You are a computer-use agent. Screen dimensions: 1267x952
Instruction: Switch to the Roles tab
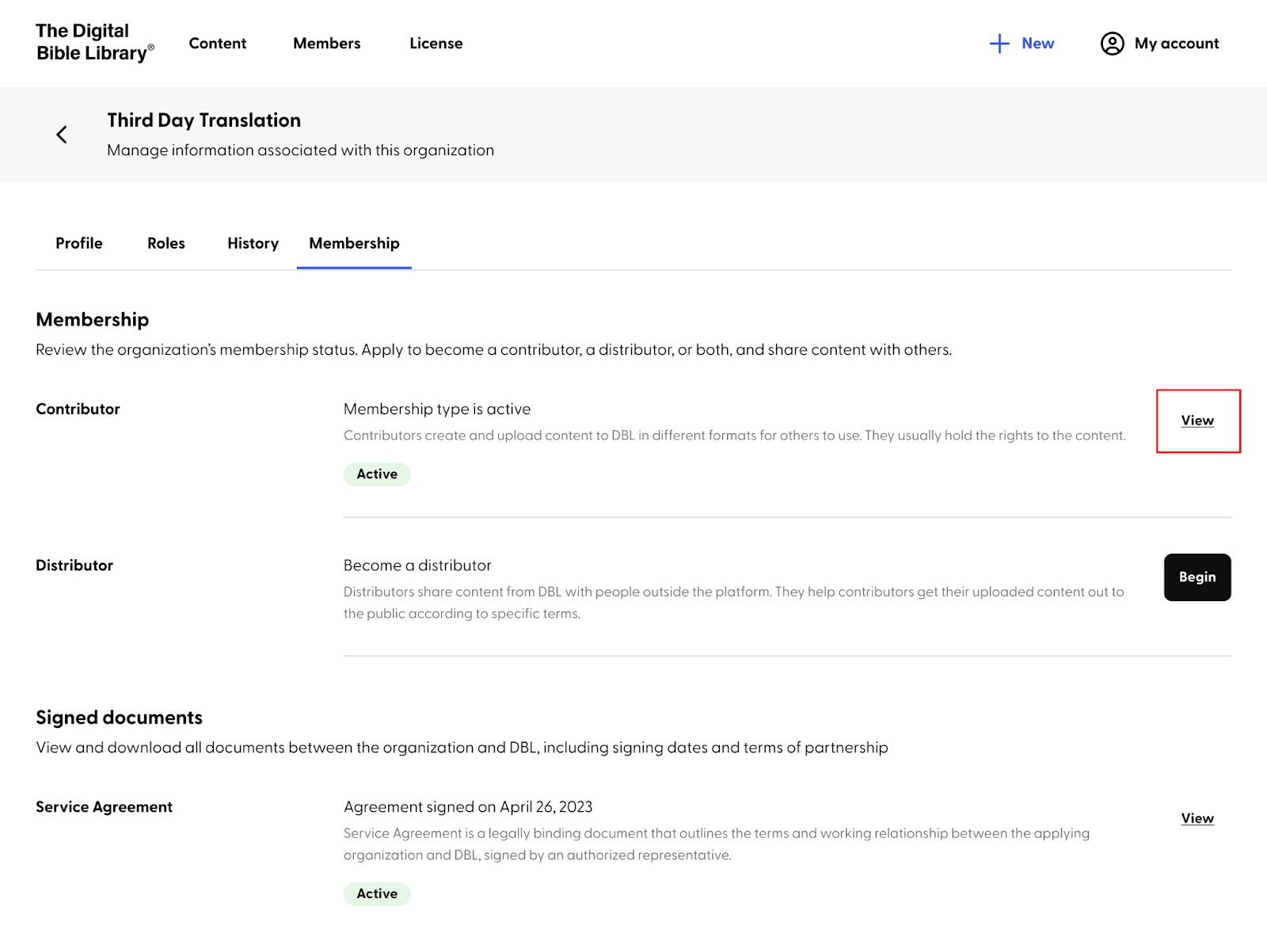coord(166,243)
